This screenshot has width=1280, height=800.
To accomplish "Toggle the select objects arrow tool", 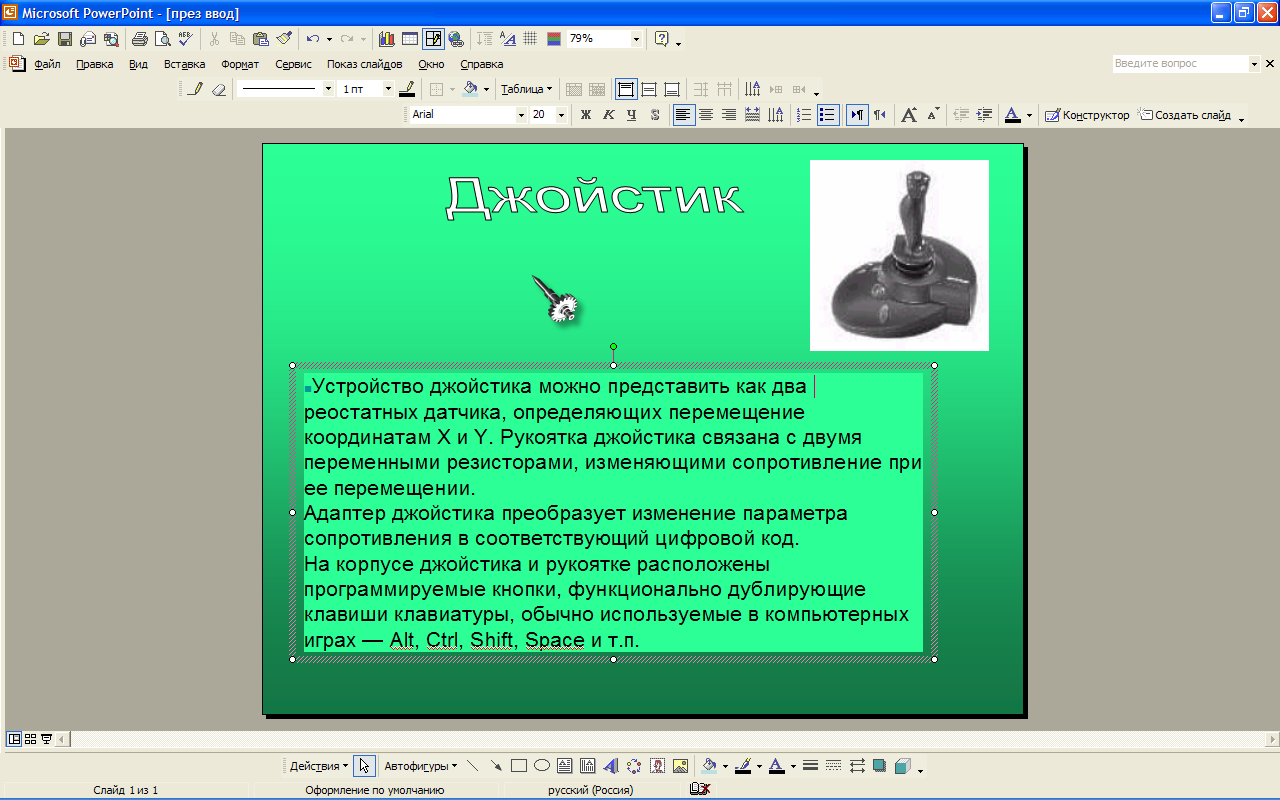I will pos(364,766).
